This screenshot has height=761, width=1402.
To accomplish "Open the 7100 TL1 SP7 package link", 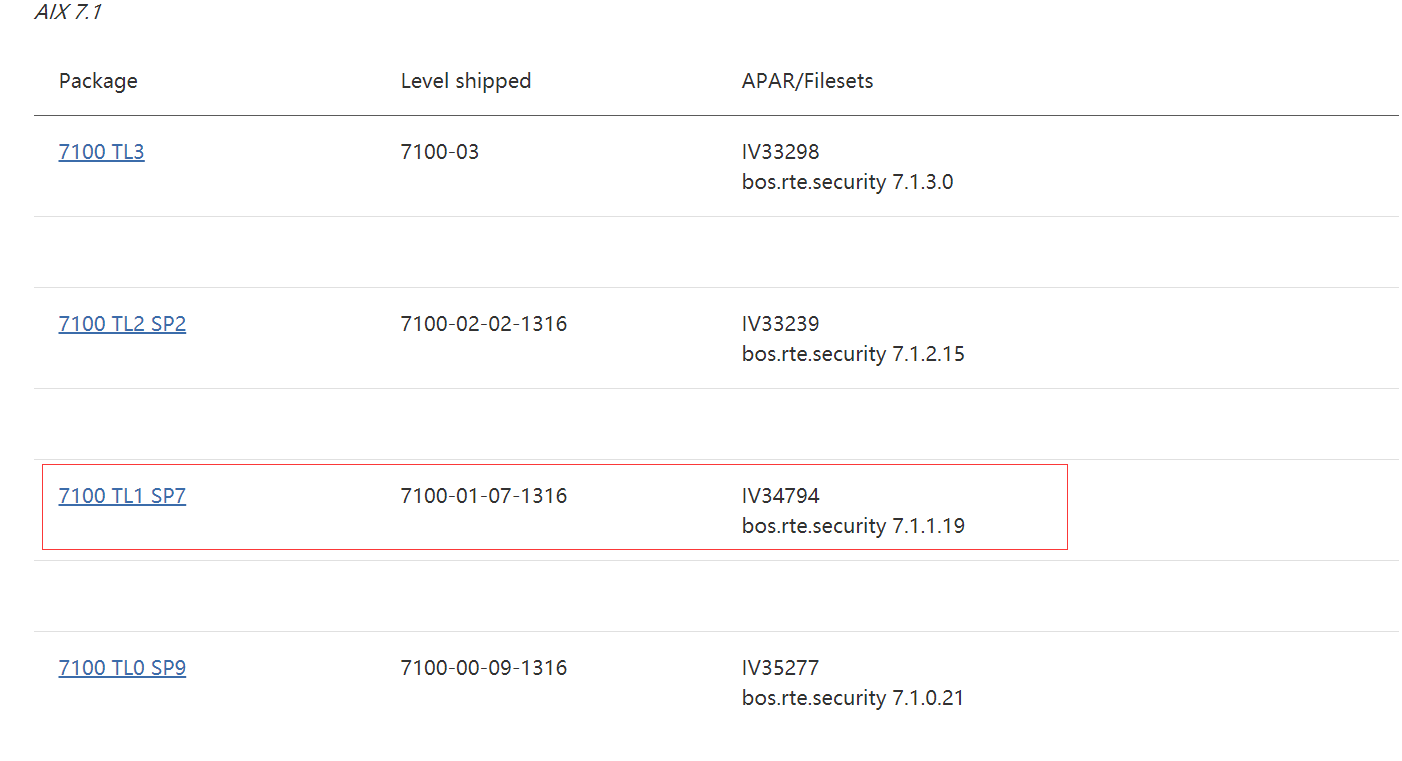I will click(x=122, y=496).
